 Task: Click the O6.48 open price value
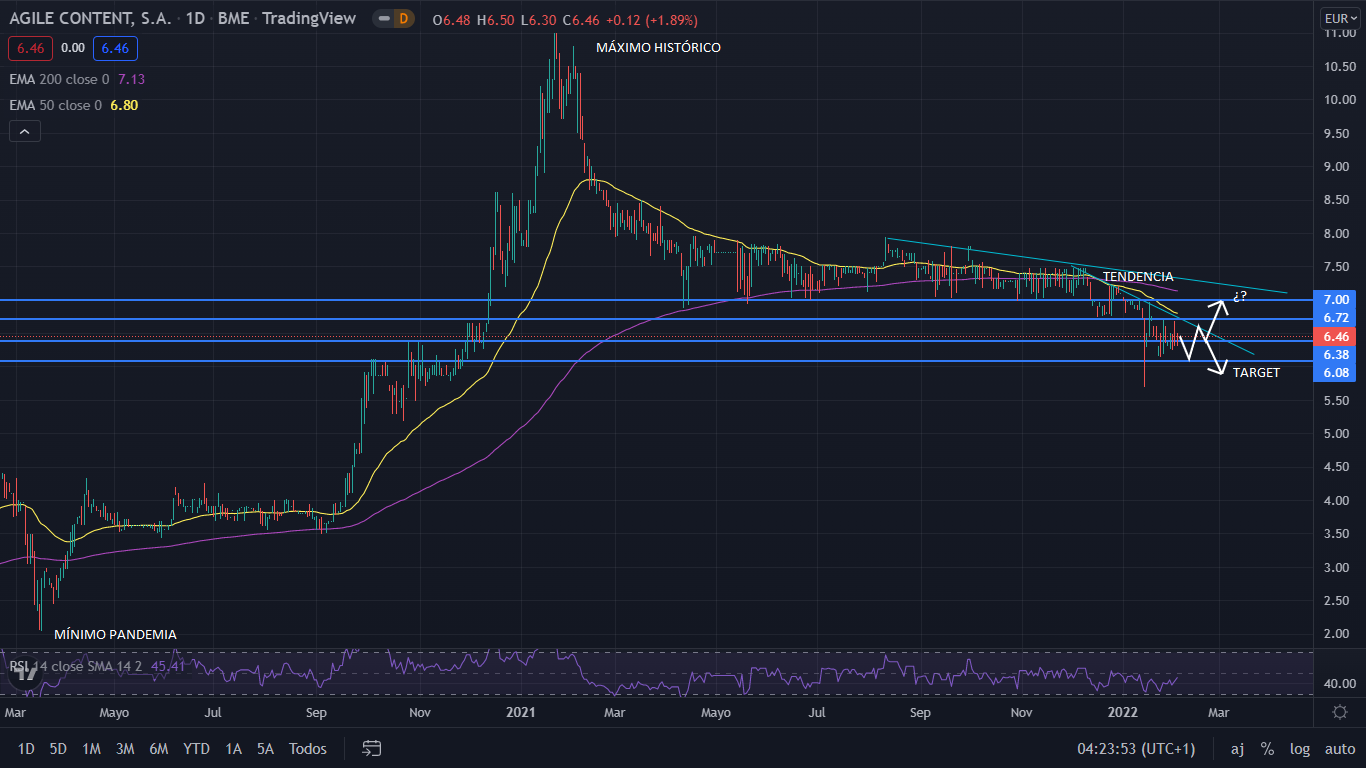click(452, 19)
